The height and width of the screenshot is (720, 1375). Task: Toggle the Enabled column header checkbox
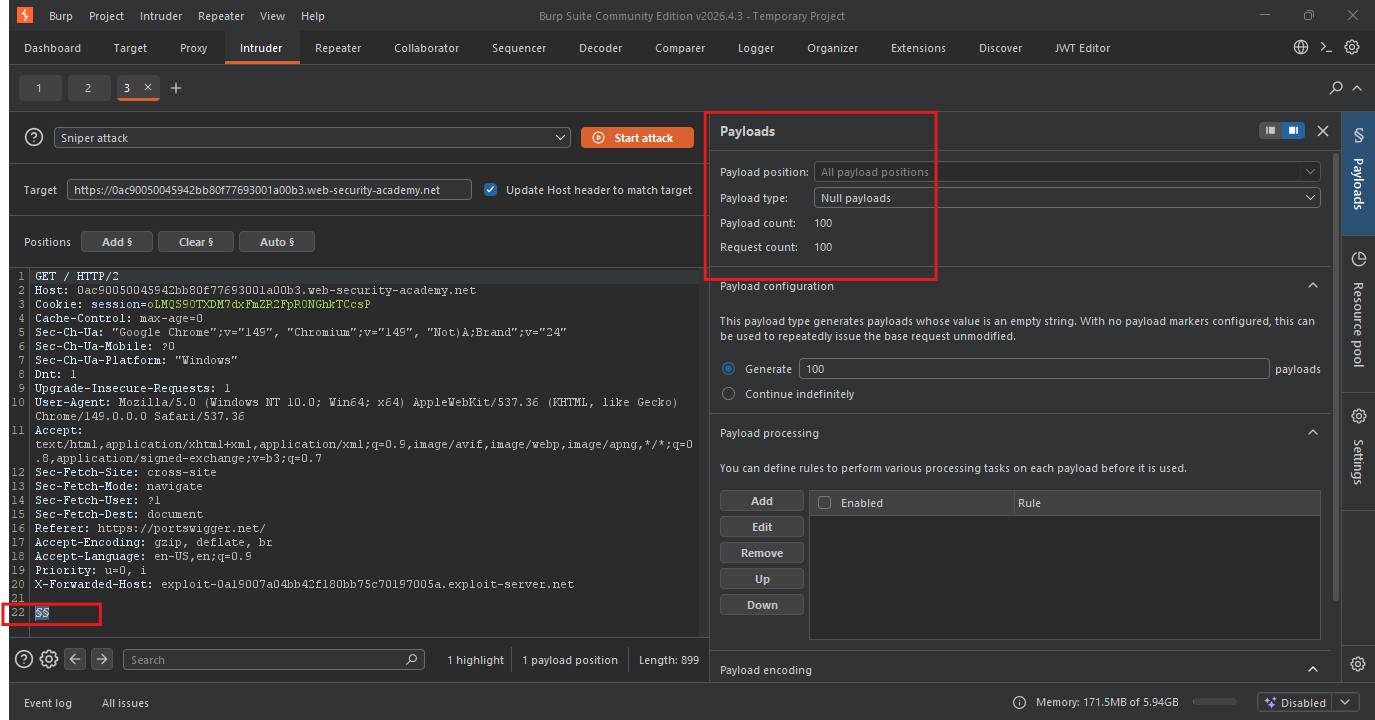pyautogui.click(x=825, y=503)
